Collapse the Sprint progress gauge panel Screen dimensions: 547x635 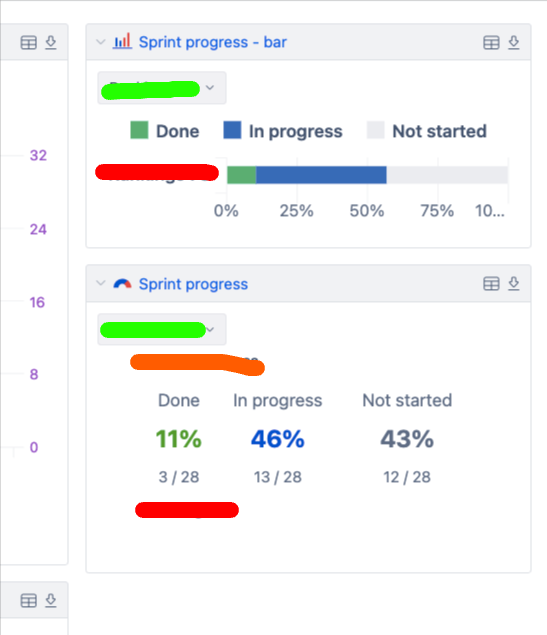[100, 283]
